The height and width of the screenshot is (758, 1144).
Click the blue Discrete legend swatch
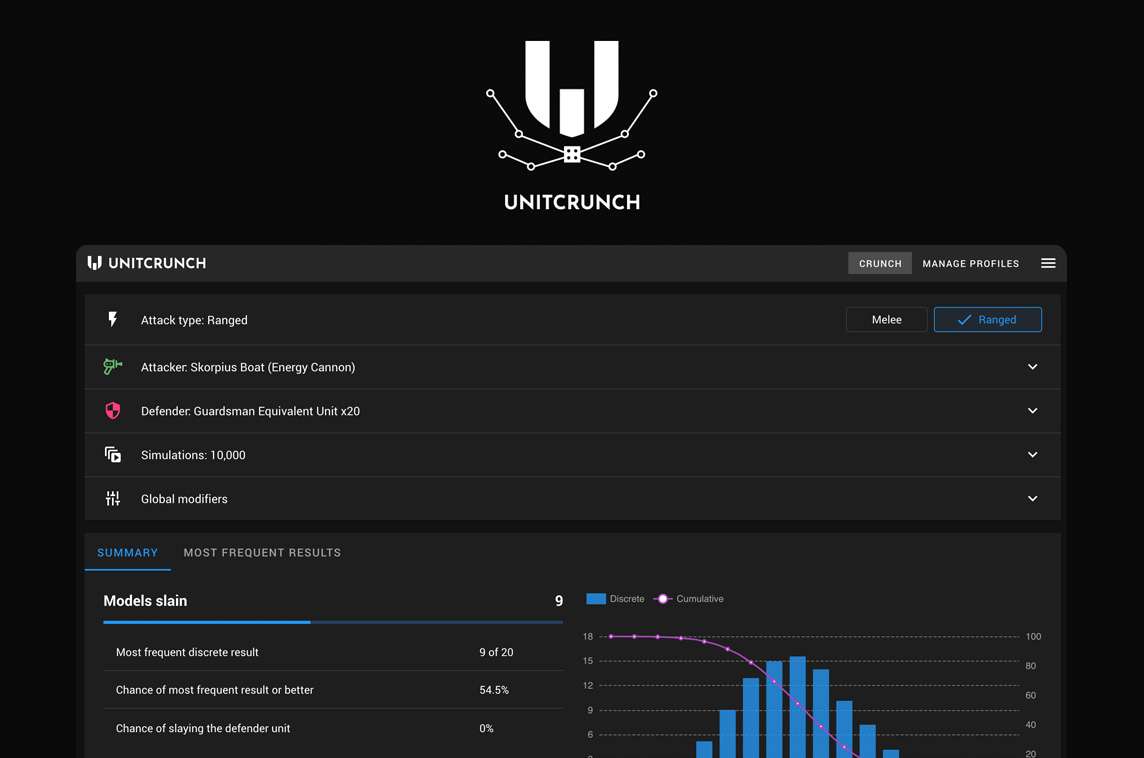pos(596,599)
